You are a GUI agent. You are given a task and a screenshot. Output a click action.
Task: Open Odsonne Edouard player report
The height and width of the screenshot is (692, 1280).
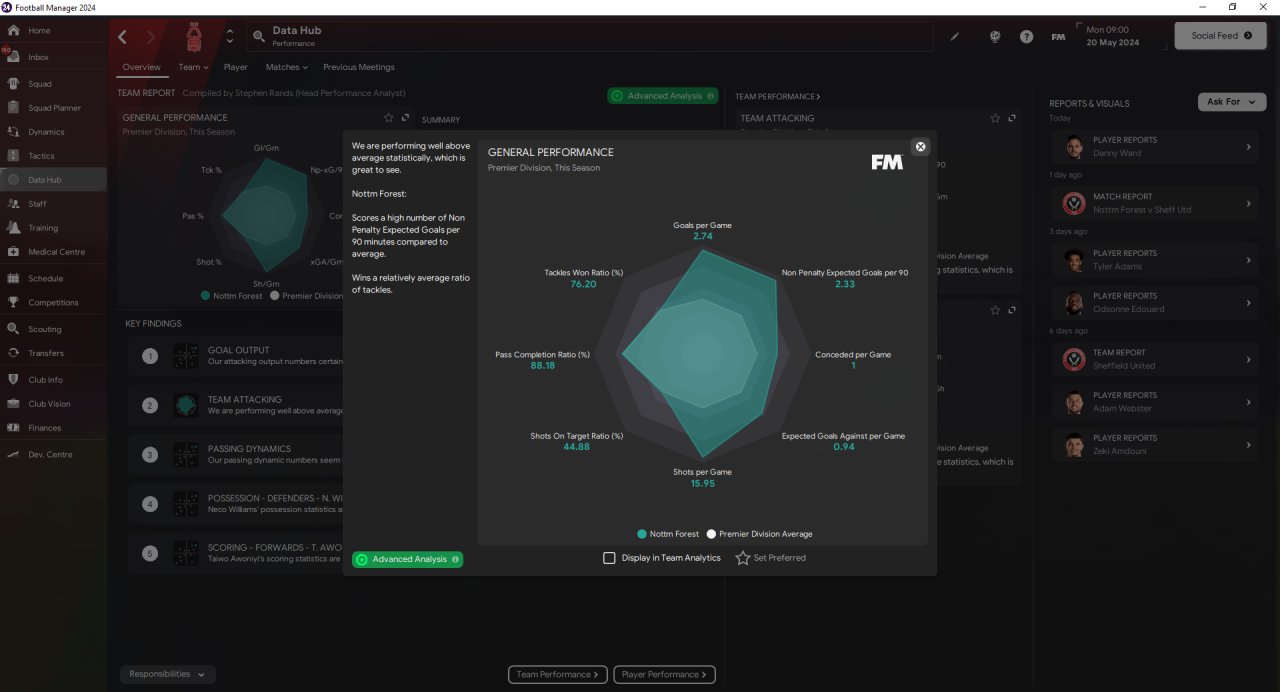[x=1154, y=303]
